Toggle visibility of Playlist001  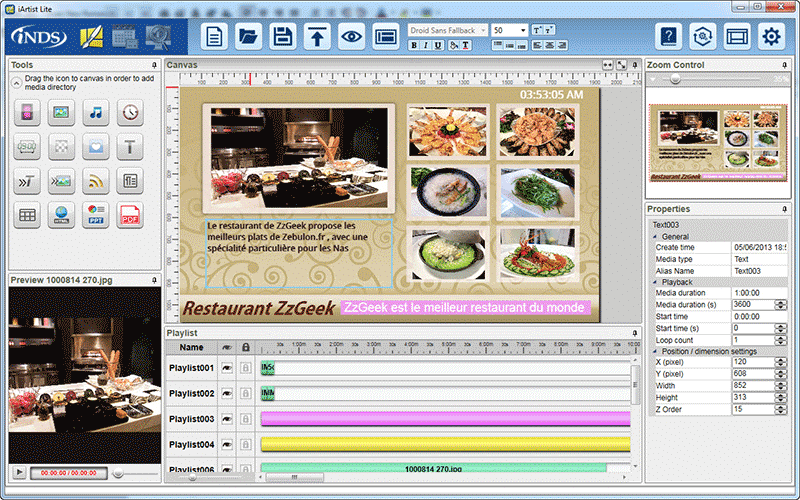227,368
